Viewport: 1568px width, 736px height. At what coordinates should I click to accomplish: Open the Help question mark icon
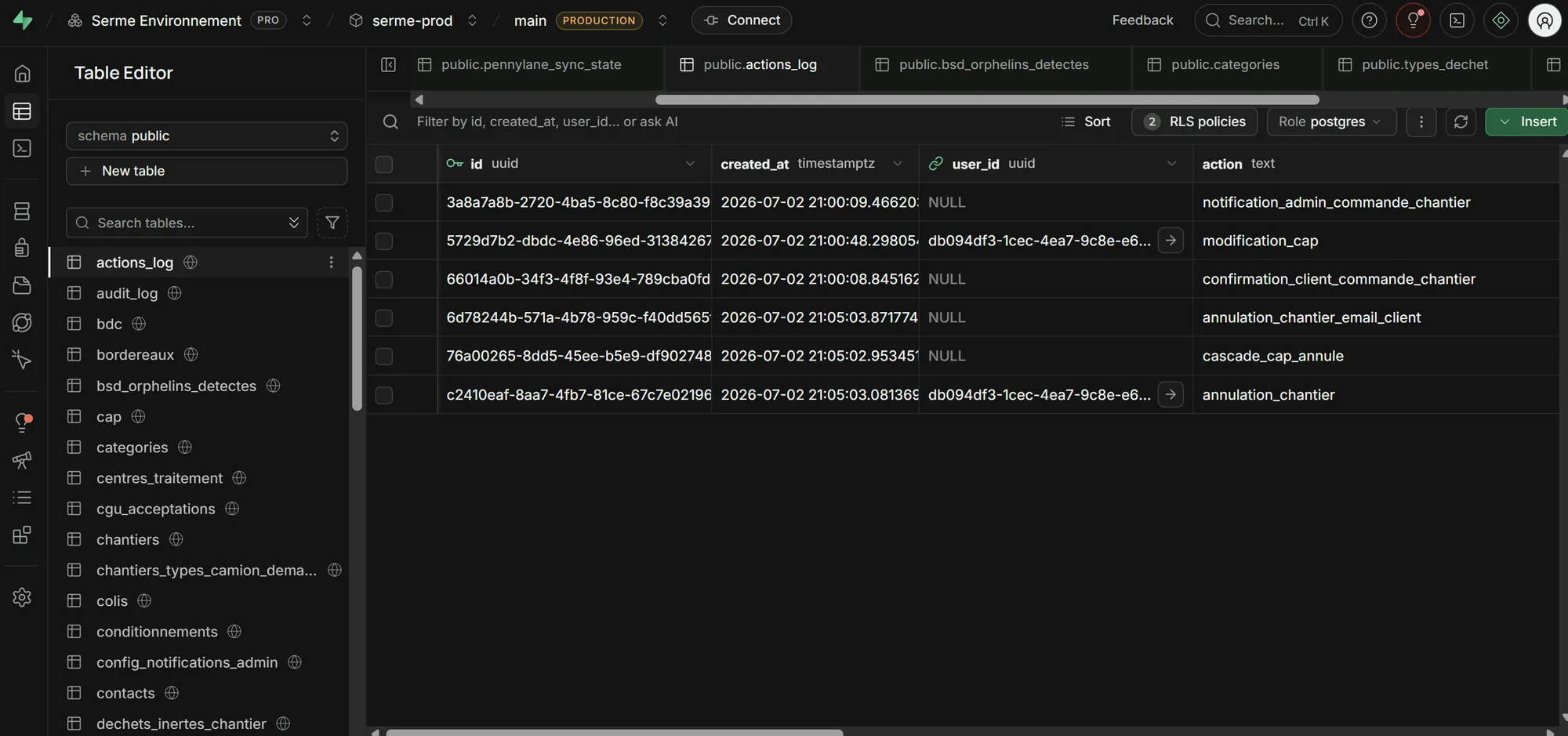pyautogui.click(x=1369, y=20)
